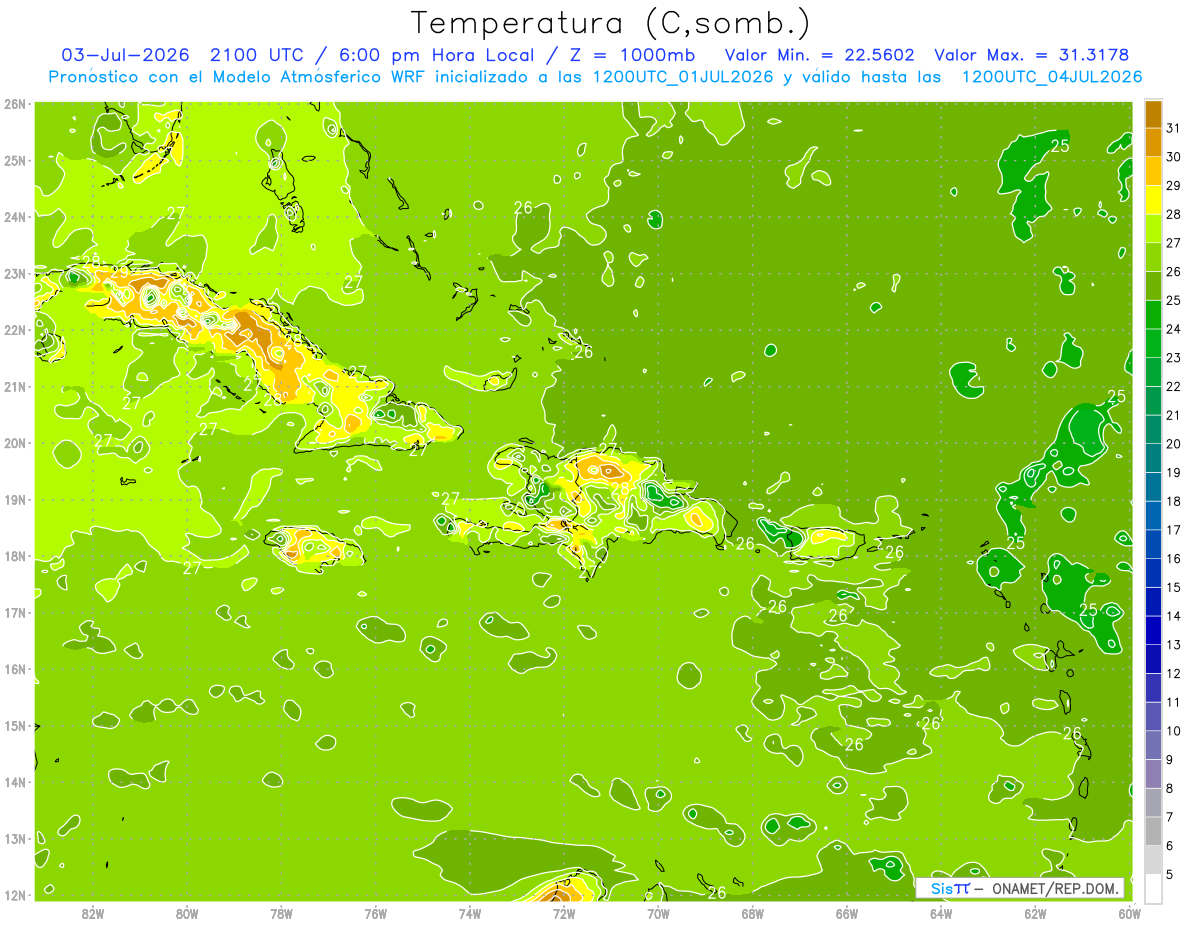The height and width of the screenshot is (927, 1200).
Task: Click the "22N" latitude axis label
Action: [x=15, y=330]
